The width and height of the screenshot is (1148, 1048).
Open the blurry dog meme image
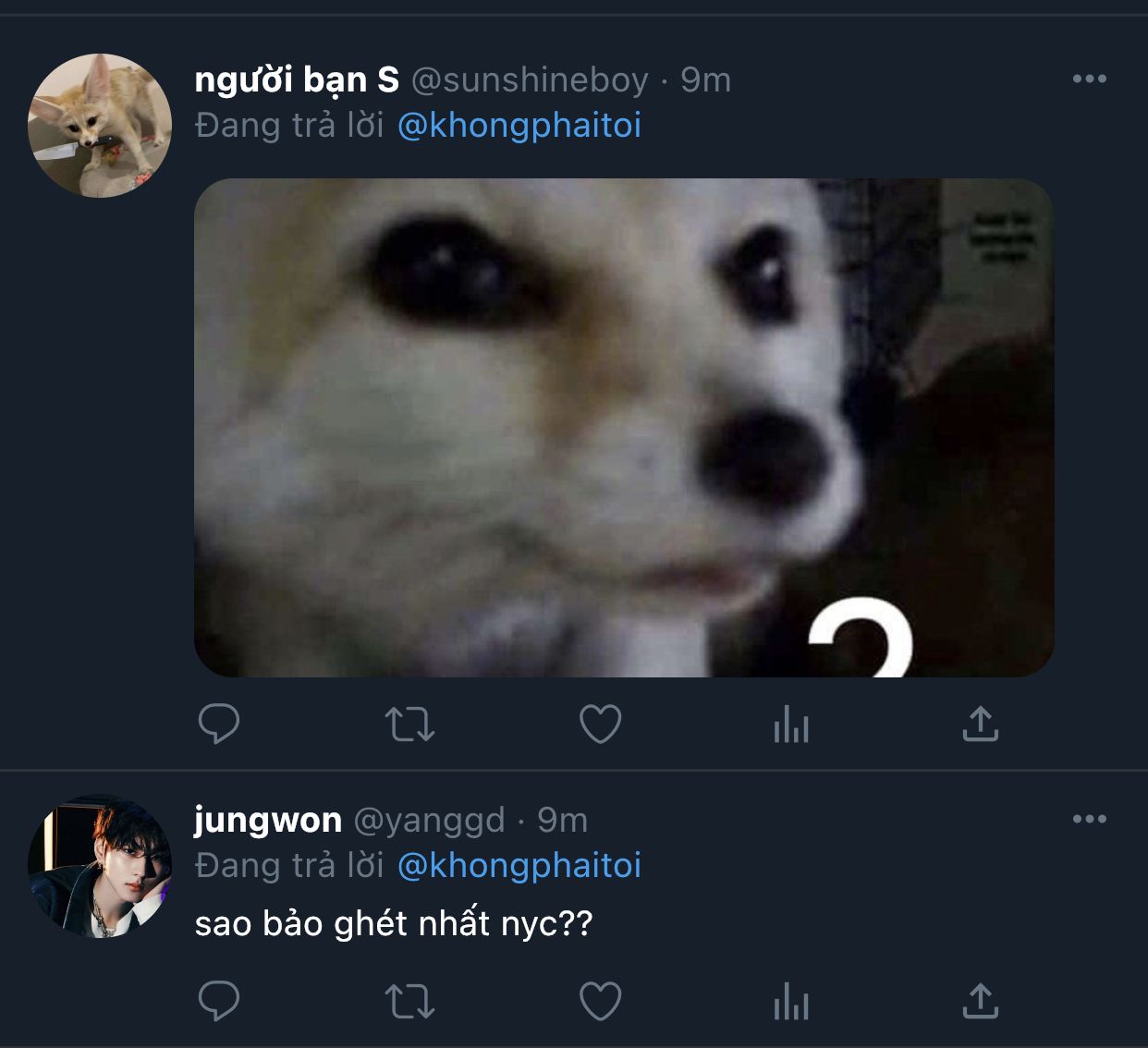(x=624, y=427)
